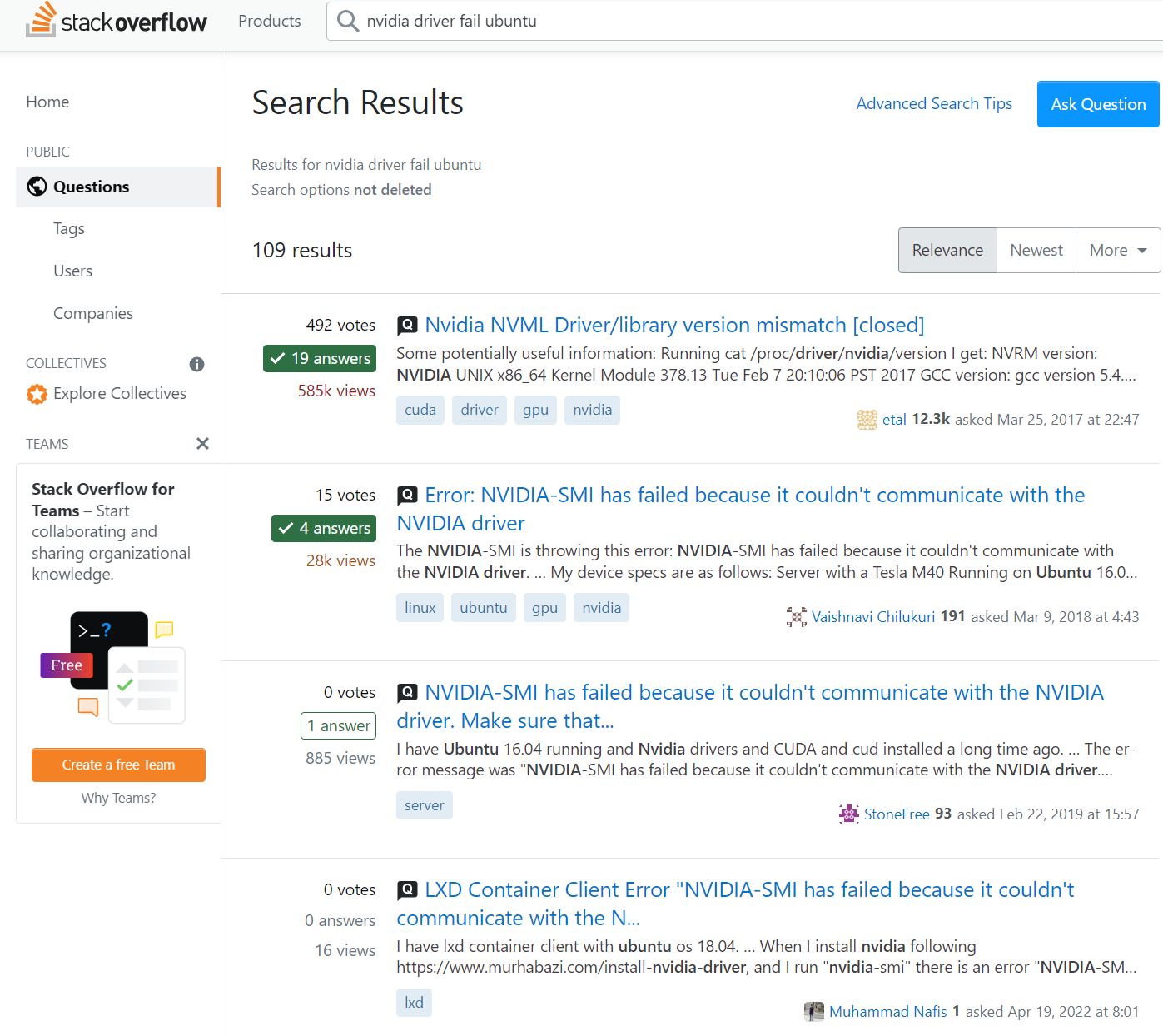Click Create a free Team button
1163x1036 pixels.
[x=118, y=765]
